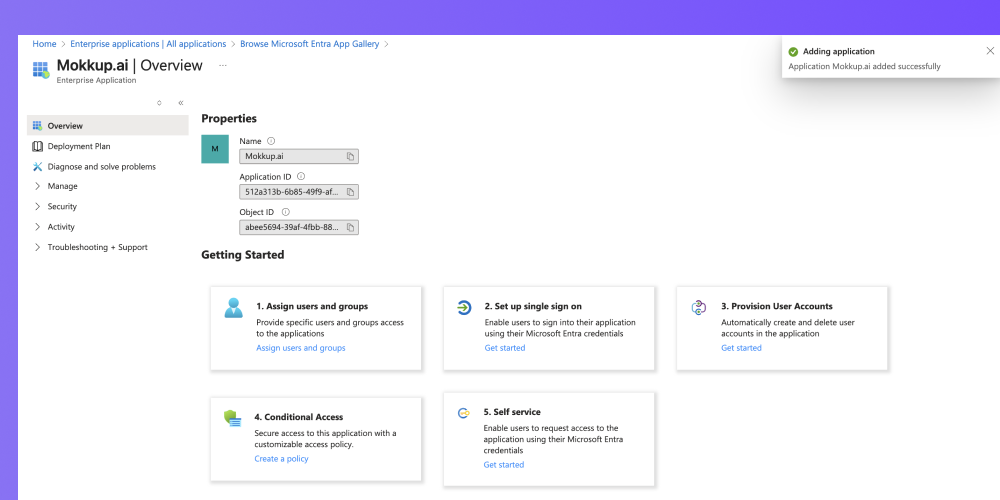Copy the application Name value
Image resolution: width=1000 pixels, height=500 pixels.
350,156
